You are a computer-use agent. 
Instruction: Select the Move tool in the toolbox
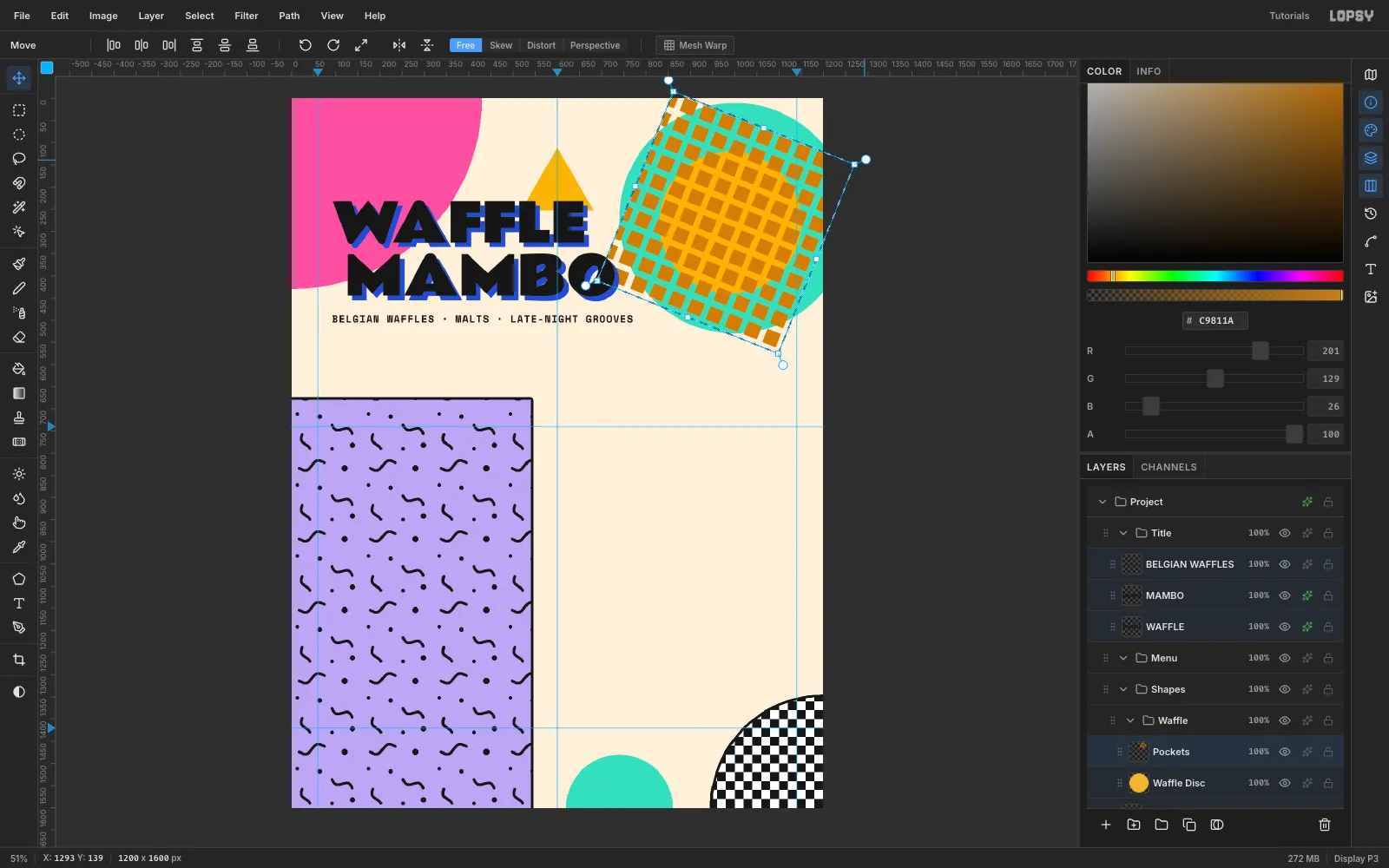click(19, 78)
